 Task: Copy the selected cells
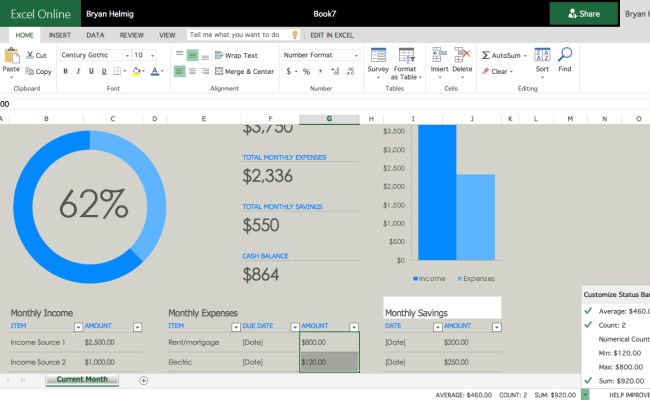39,71
